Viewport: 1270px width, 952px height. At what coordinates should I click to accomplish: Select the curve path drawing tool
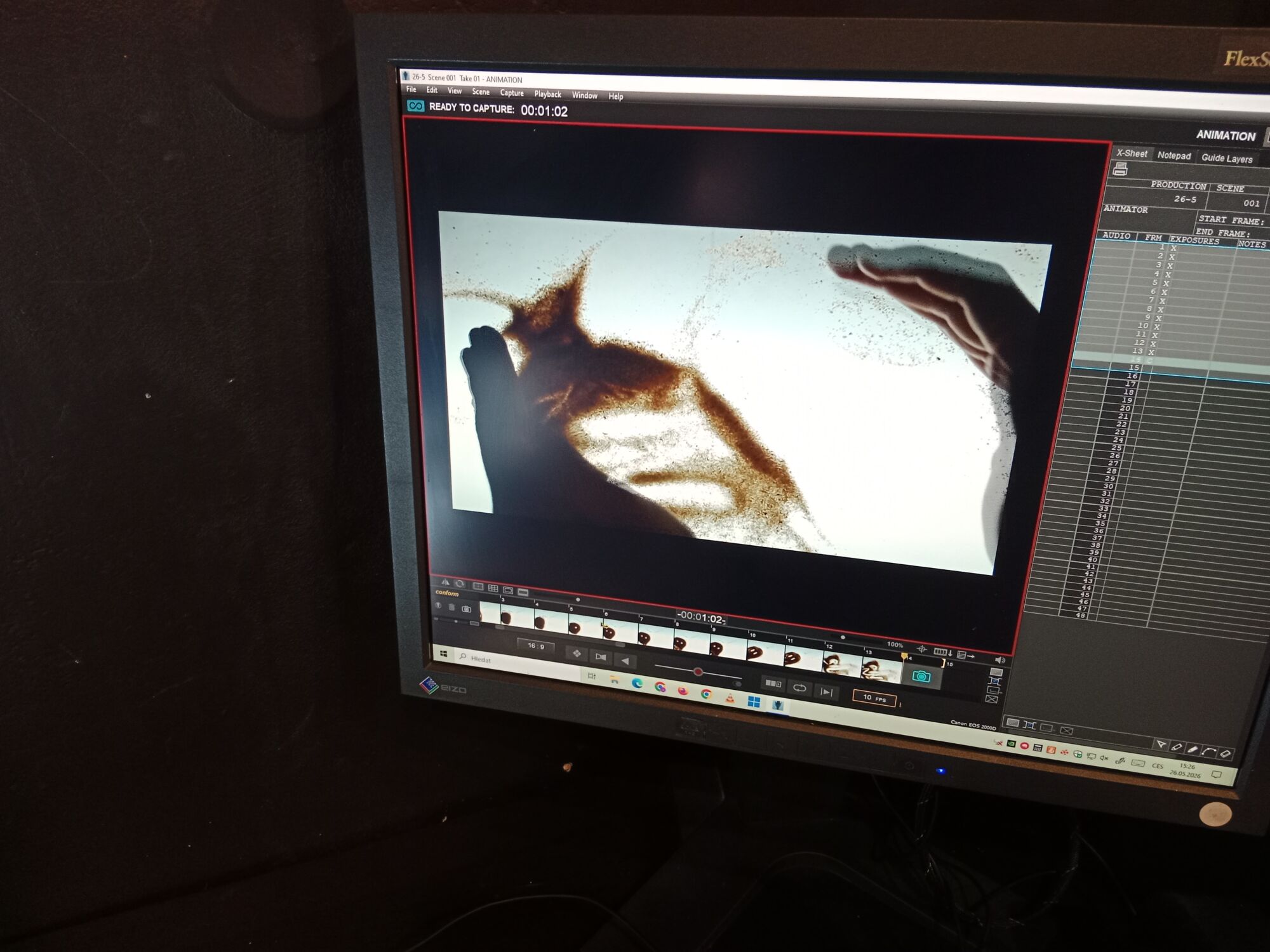click(x=1209, y=751)
